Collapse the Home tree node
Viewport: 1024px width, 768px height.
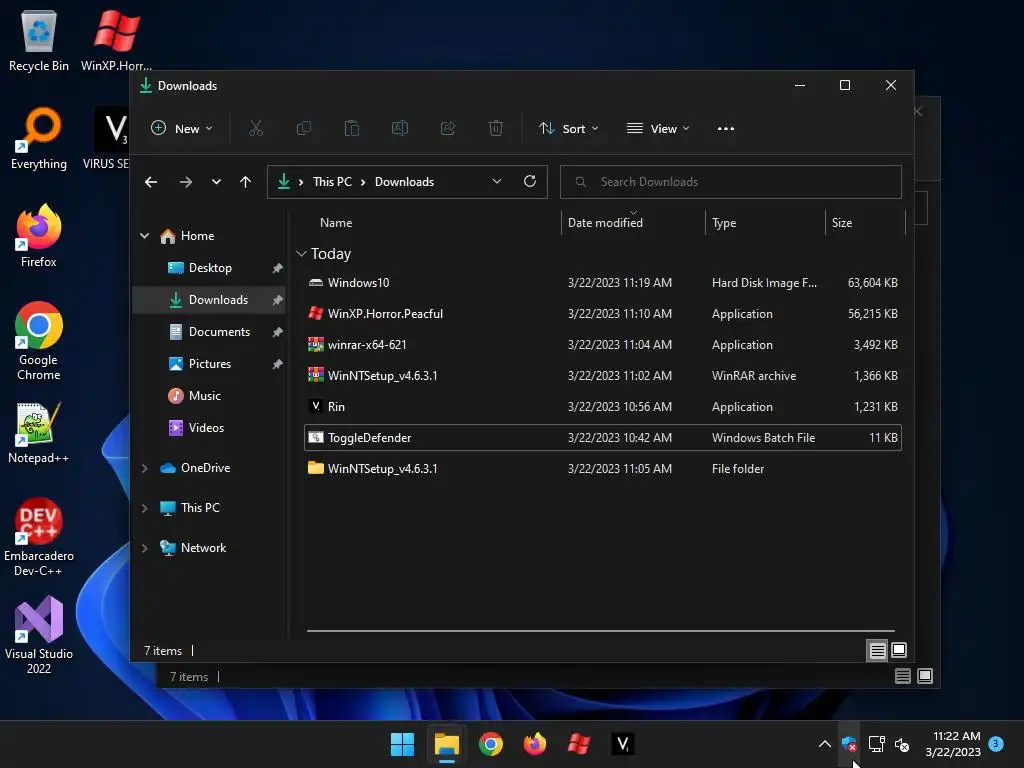coord(144,236)
